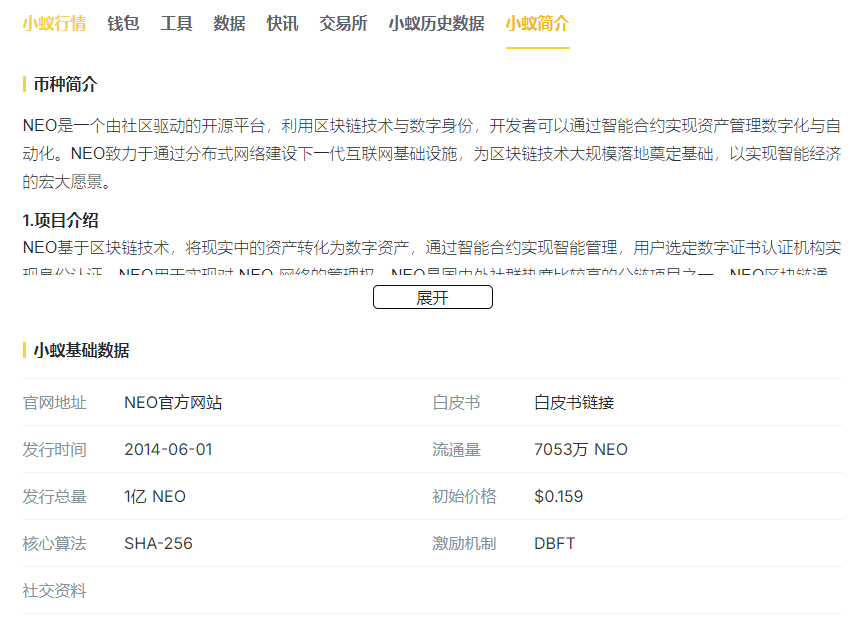Switch to the 交易所 tab
The image size is (867, 627).
tap(343, 24)
